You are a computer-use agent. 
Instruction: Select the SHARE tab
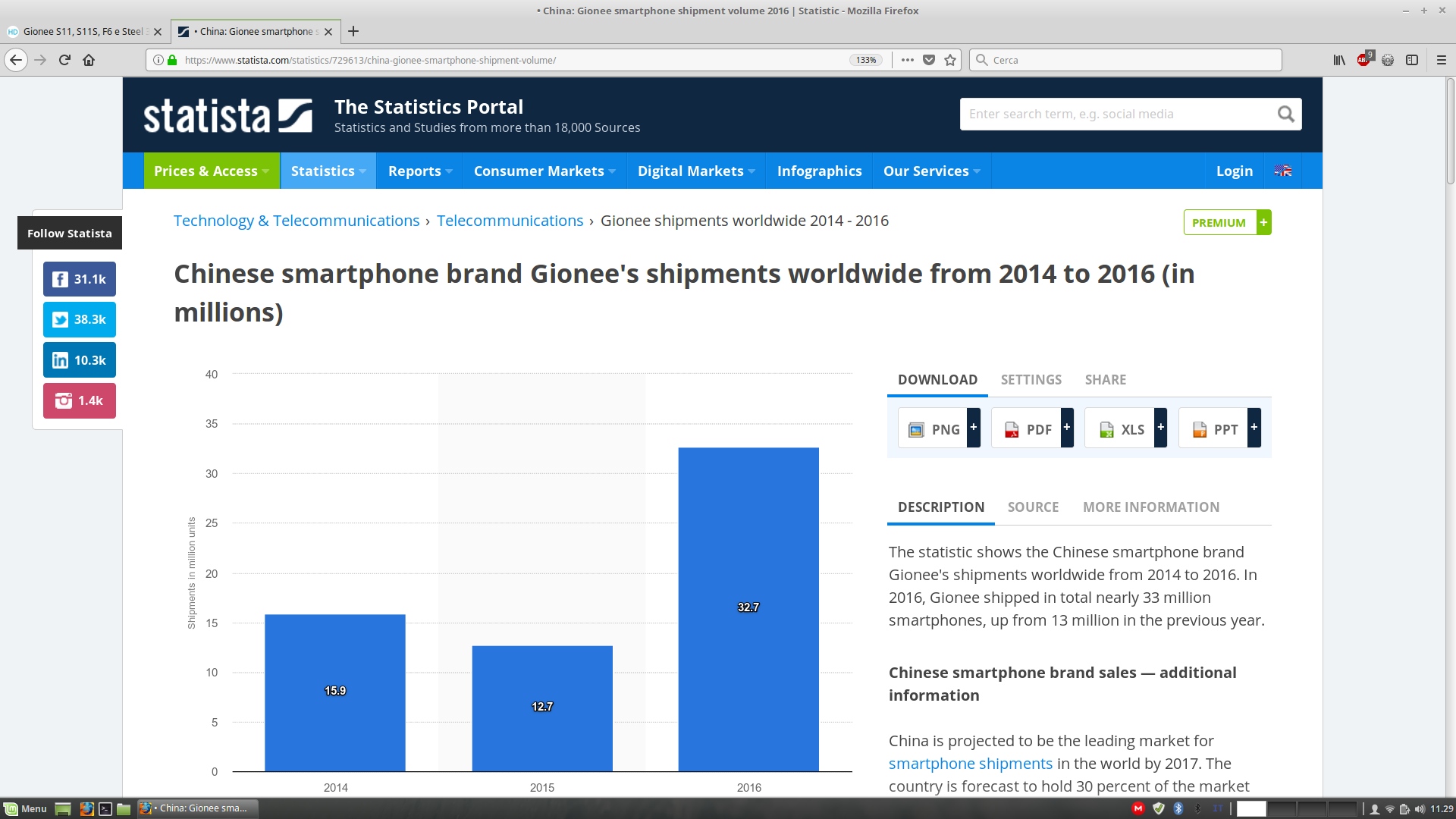[1105, 380]
